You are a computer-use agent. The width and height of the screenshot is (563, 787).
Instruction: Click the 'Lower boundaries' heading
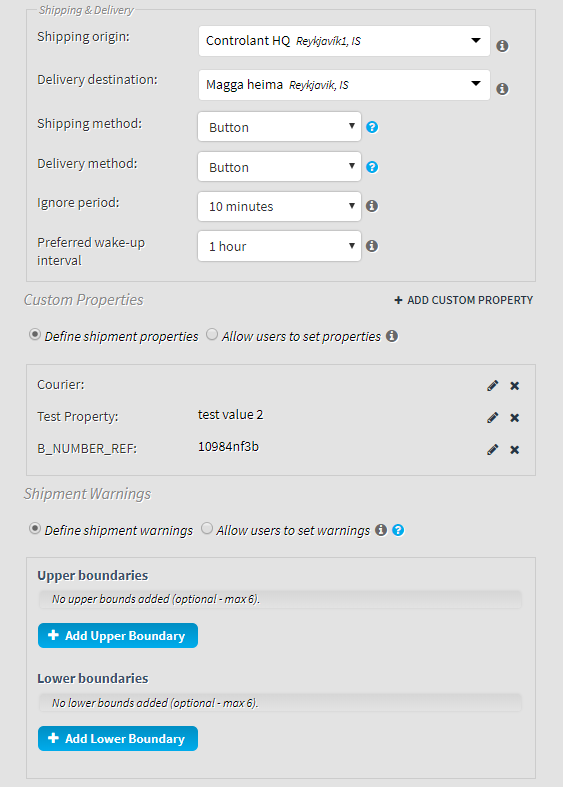pos(93,678)
